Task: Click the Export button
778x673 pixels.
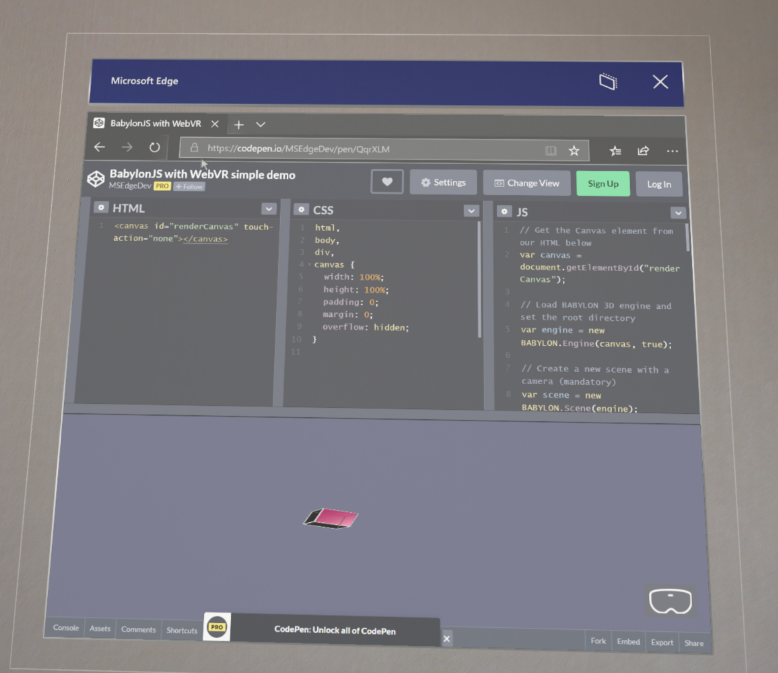Action: [x=662, y=642]
